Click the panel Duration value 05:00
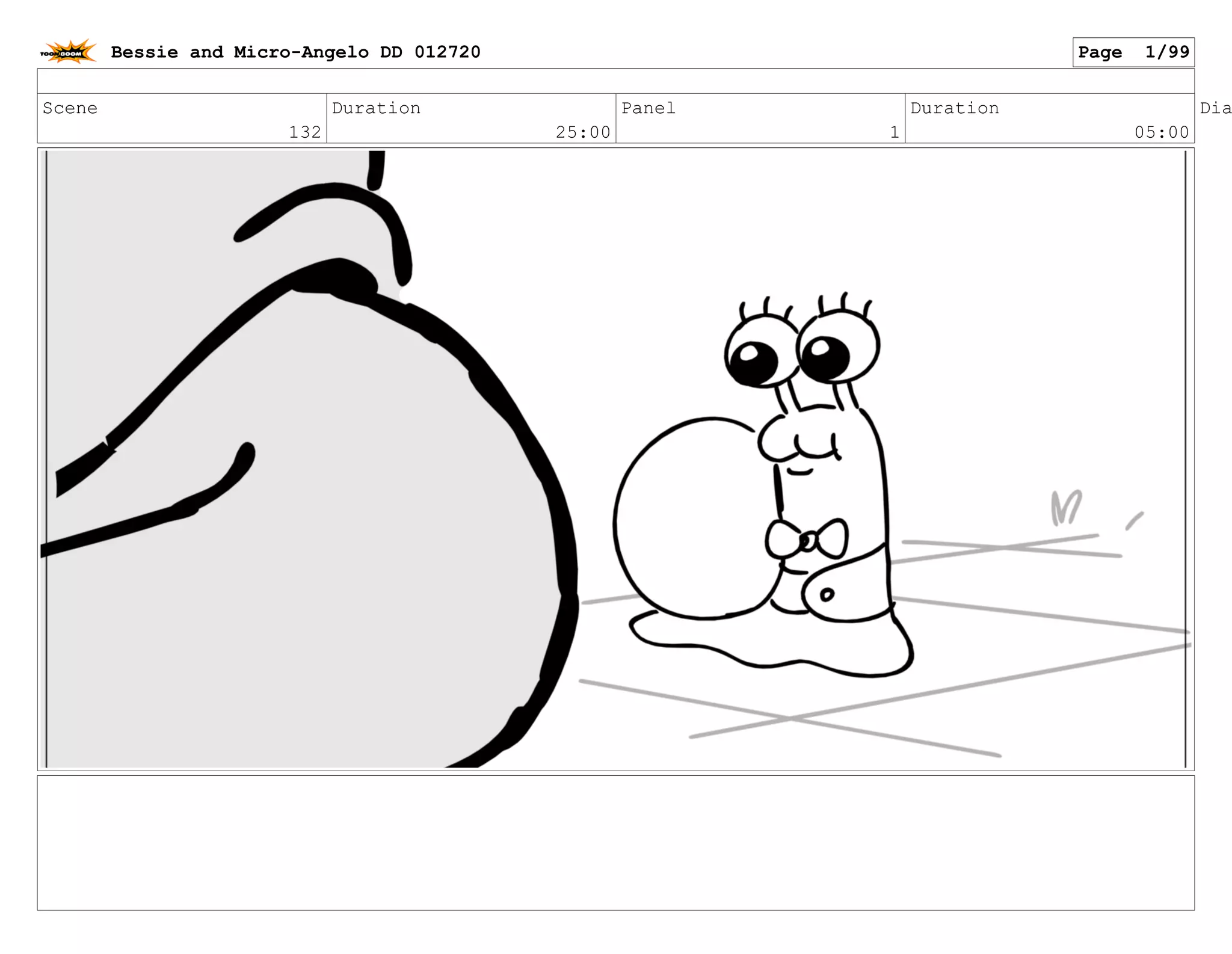This screenshot has height=954, width=1232. point(1161,132)
